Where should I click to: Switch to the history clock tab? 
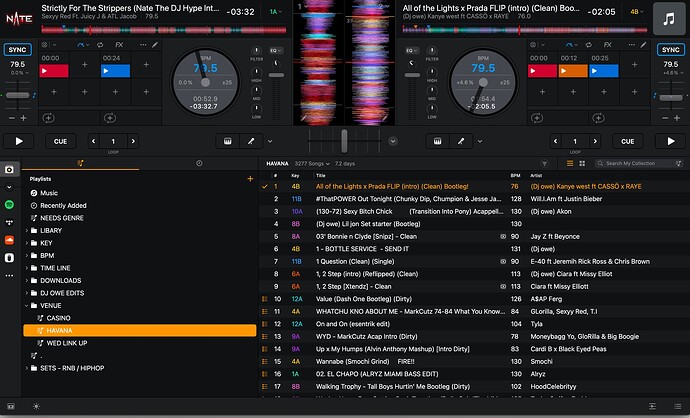(199, 162)
